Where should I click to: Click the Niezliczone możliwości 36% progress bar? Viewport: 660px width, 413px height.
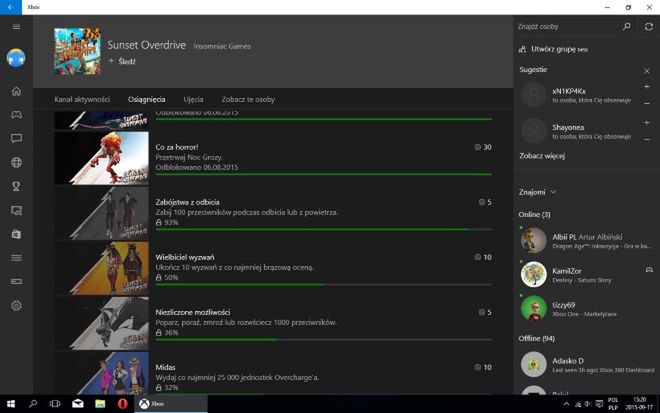coord(323,340)
